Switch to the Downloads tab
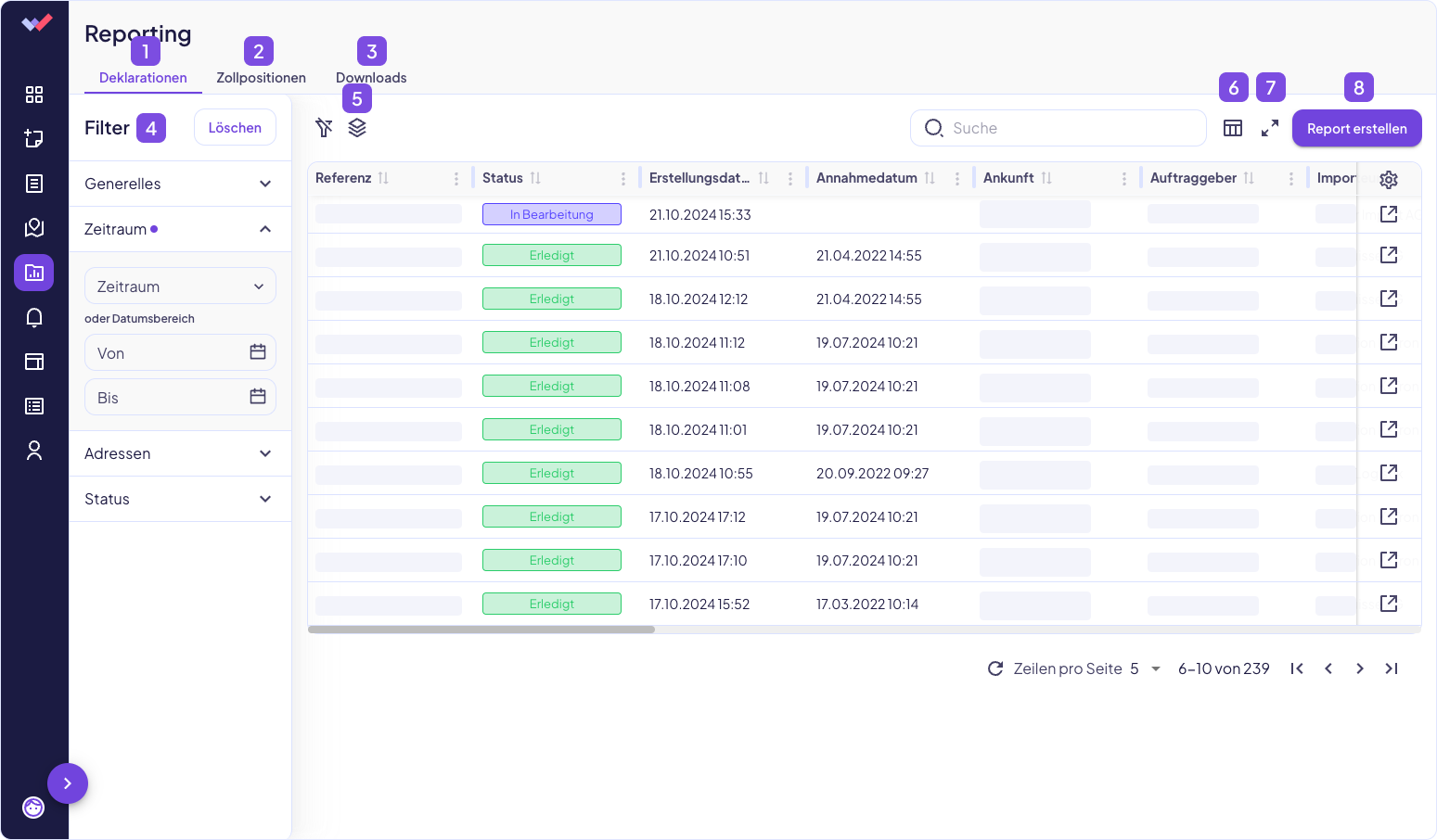This screenshot has width=1437, height=840. tap(371, 78)
